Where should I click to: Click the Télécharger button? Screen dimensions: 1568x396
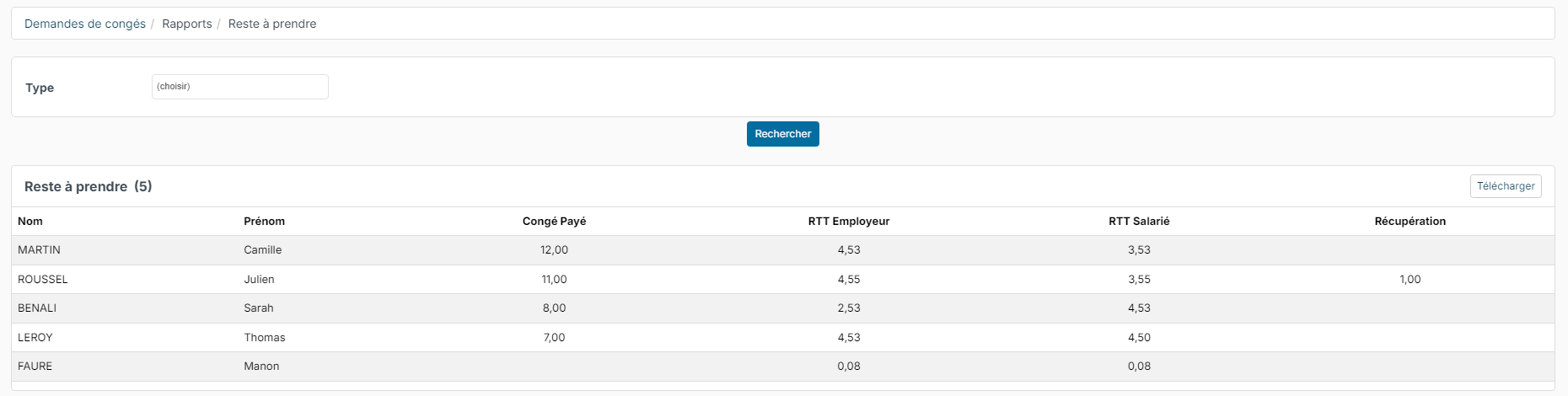click(1506, 186)
